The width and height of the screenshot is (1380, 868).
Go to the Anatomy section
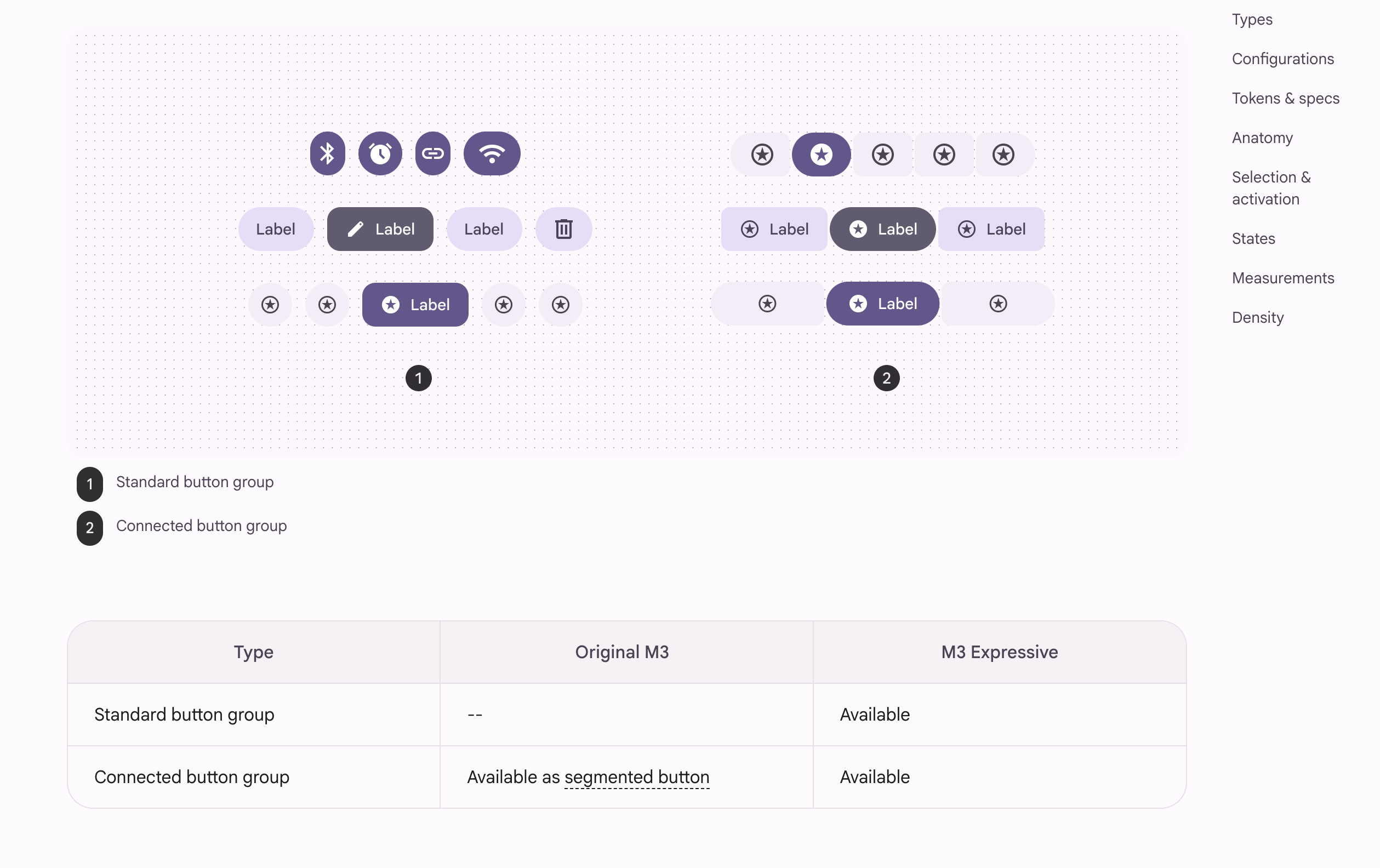pos(1263,138)
